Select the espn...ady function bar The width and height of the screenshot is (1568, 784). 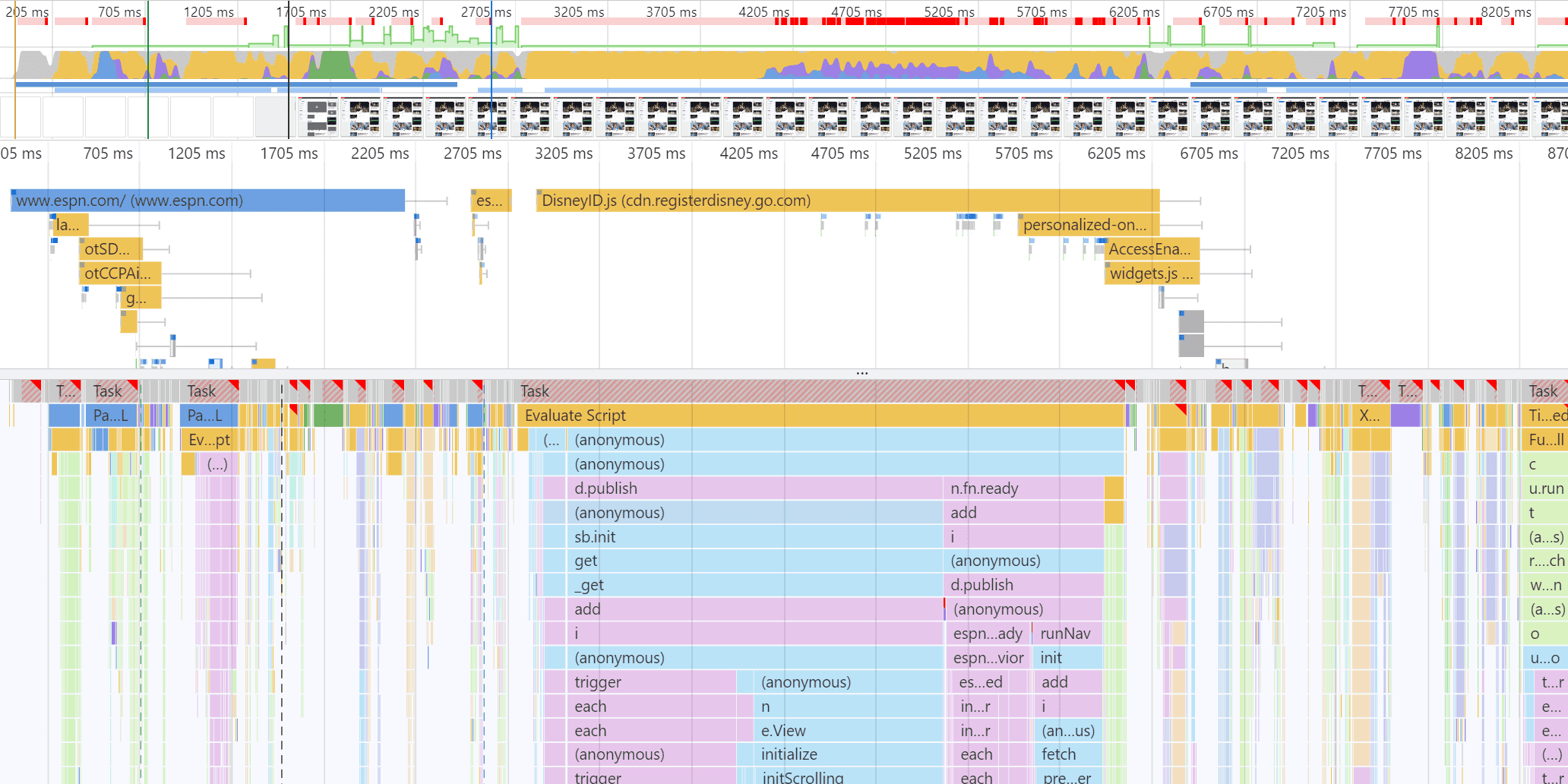pyautogui.click(x=988, y=634)
